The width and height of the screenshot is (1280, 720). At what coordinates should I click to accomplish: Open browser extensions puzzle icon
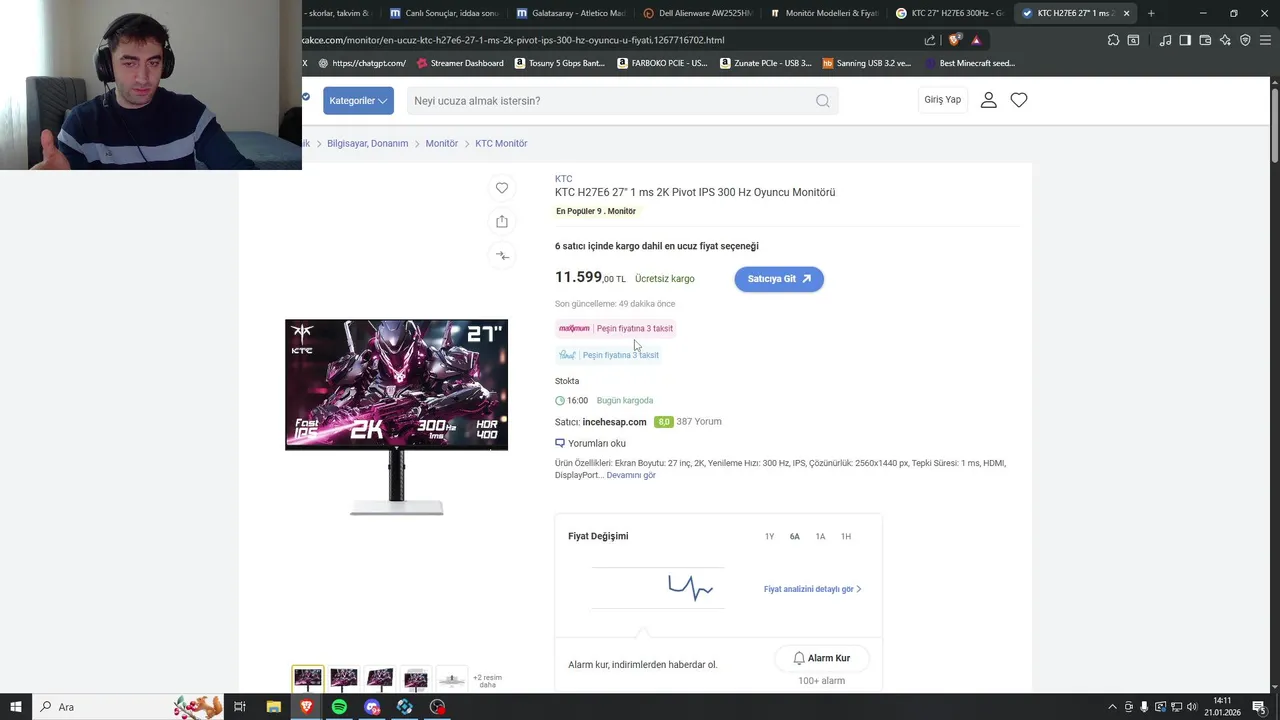1113,40
